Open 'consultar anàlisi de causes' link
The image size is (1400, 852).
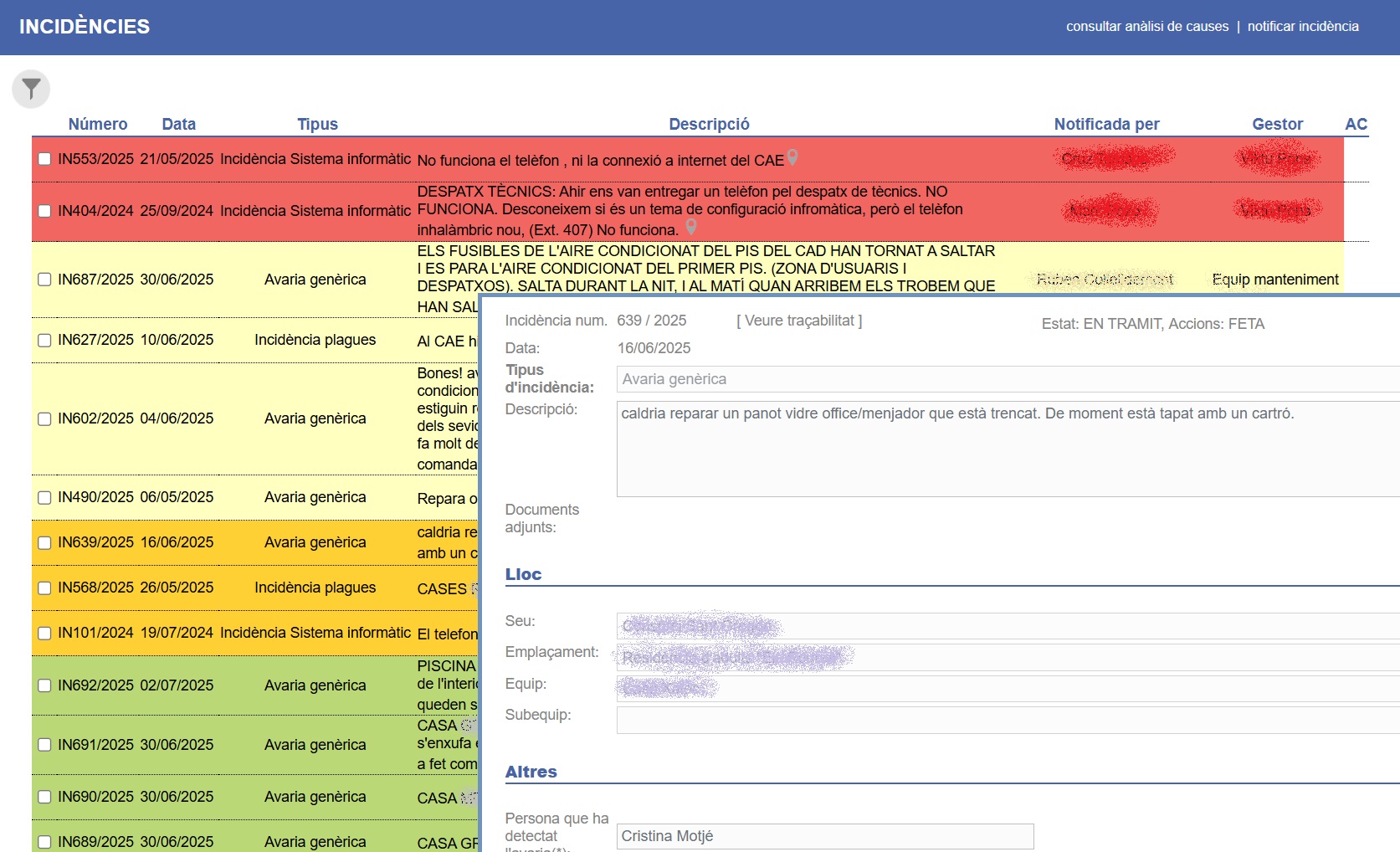point(1147,26)
